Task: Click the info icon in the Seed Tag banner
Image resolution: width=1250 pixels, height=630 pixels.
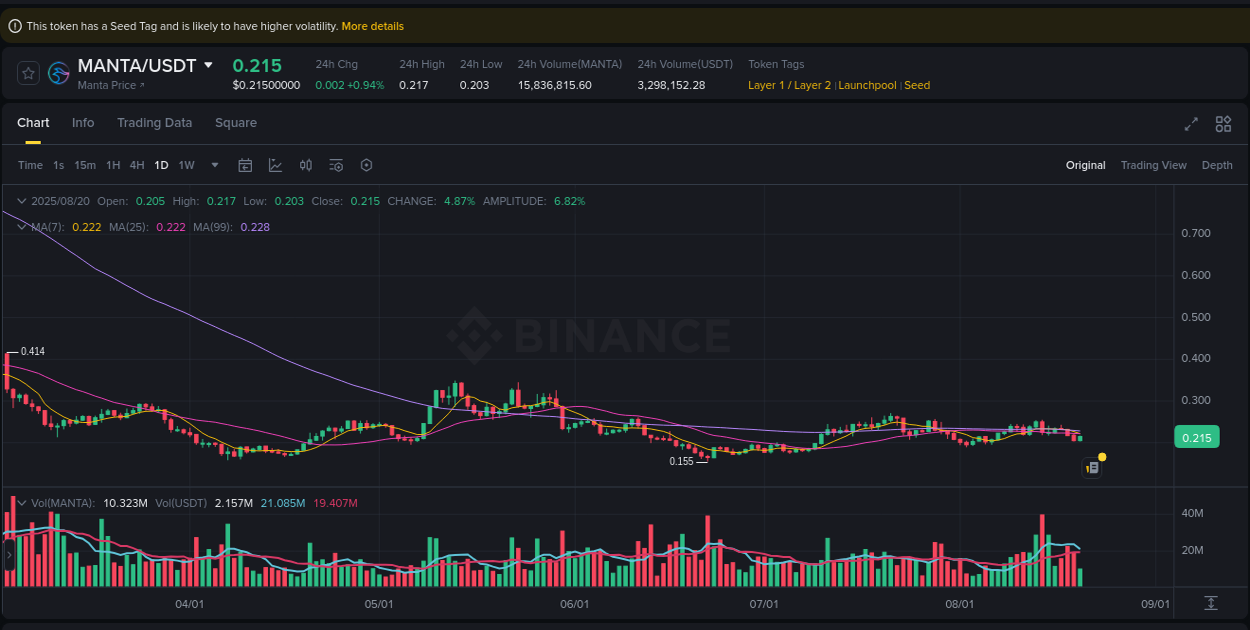Action: pyautogui.click(x=13, y=25)
